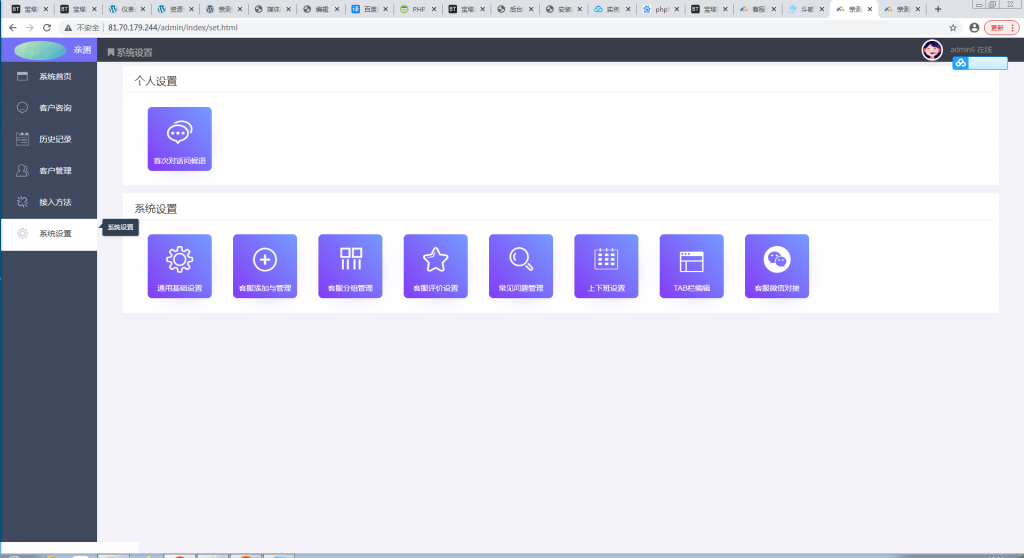Open 常见问题管理 magnifier tile
The height and width of the screenshot is (558, 1024).
tap(521, 266)
